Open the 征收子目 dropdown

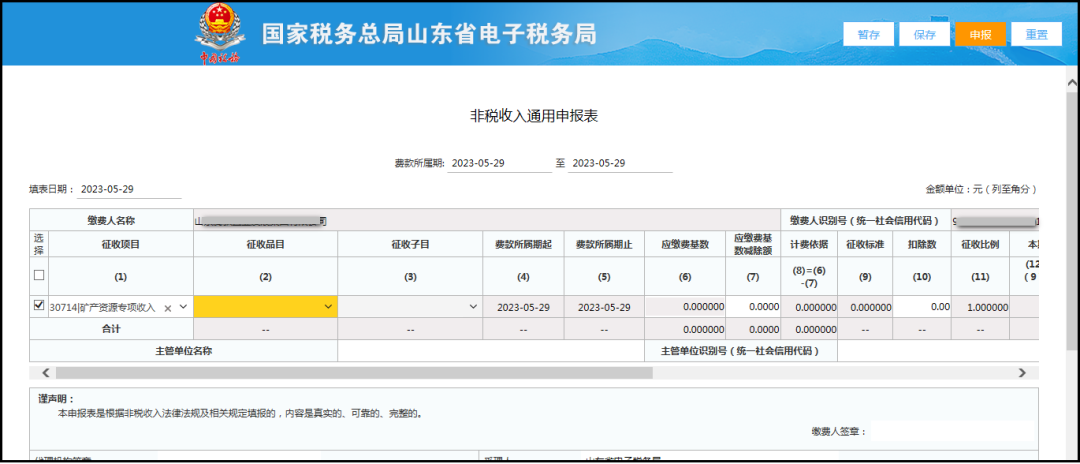(x=410, y=307)
